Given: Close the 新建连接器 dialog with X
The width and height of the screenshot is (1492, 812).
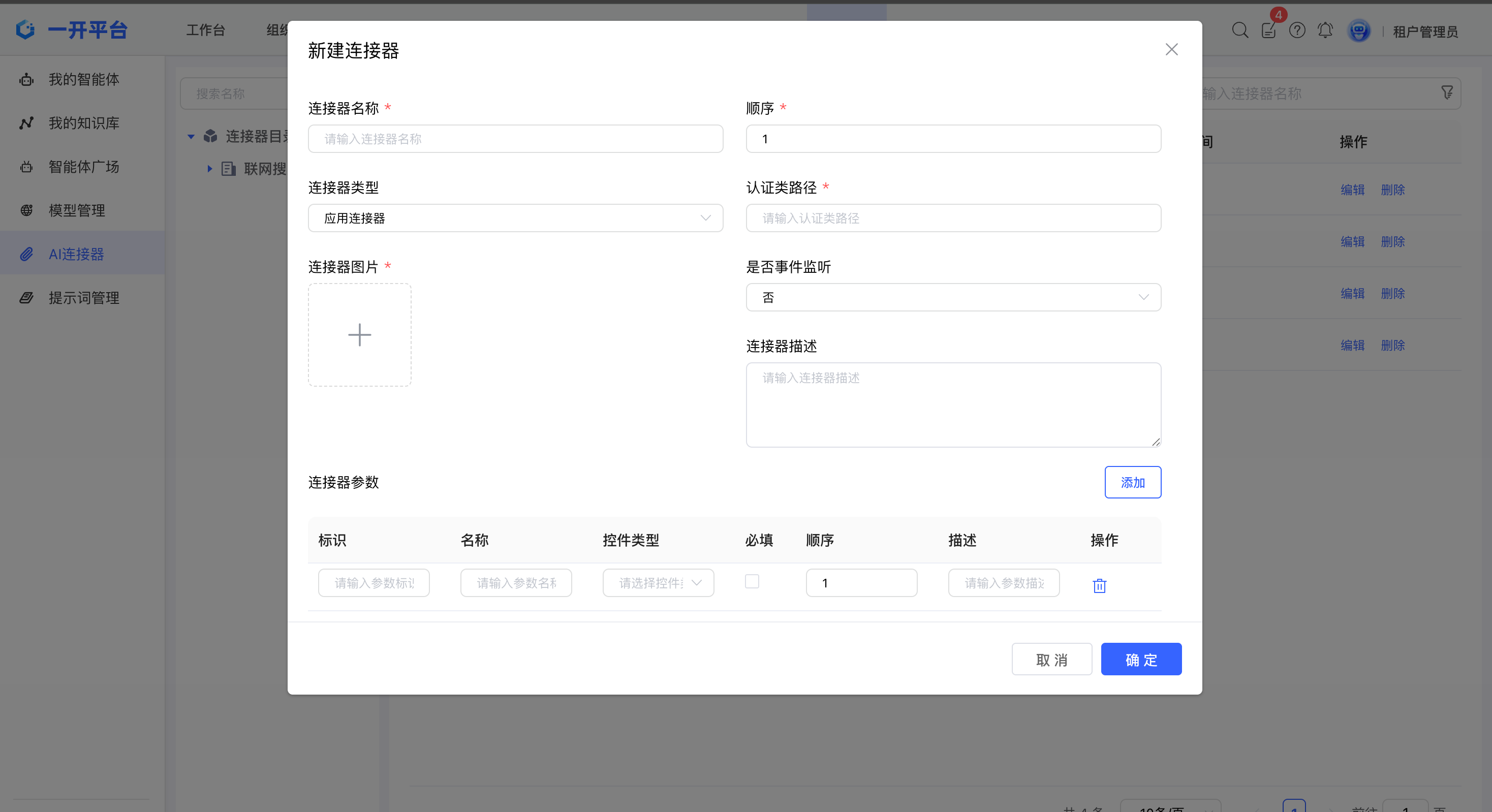Looking at the screenshot, I should coord(1171,50).
